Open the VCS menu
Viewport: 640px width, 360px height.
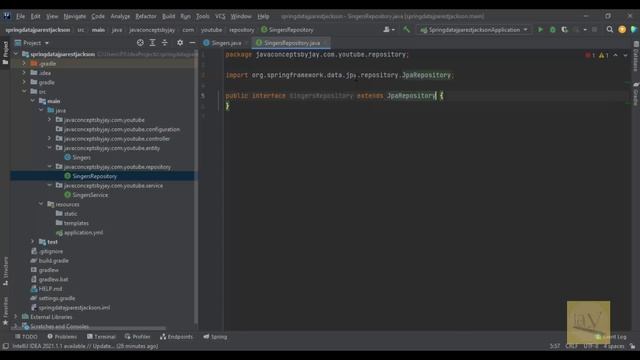point(220,16)
